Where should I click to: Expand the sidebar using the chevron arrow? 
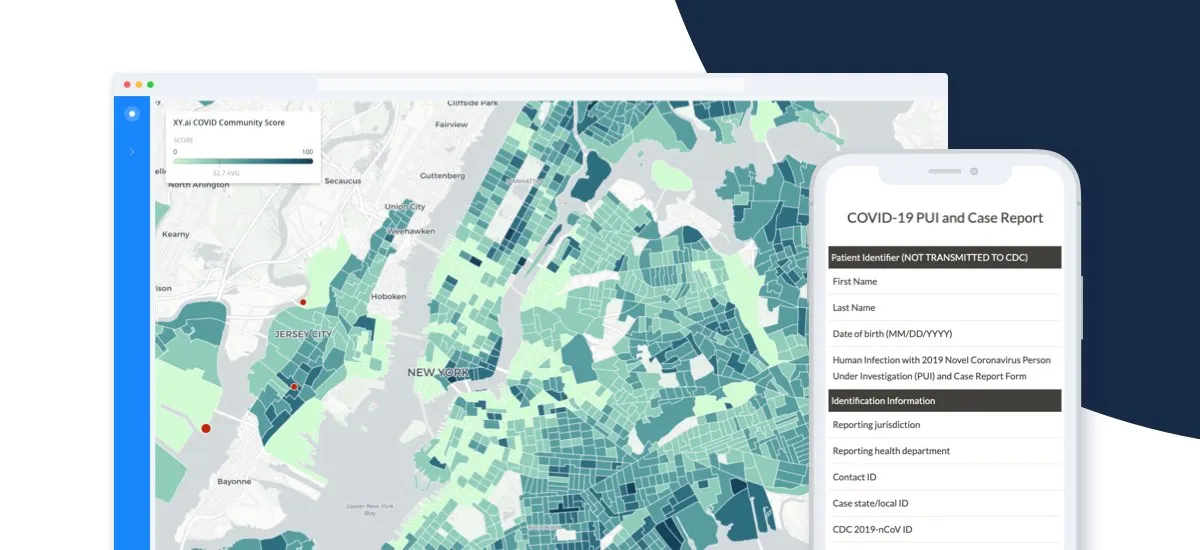click(132, 152)
